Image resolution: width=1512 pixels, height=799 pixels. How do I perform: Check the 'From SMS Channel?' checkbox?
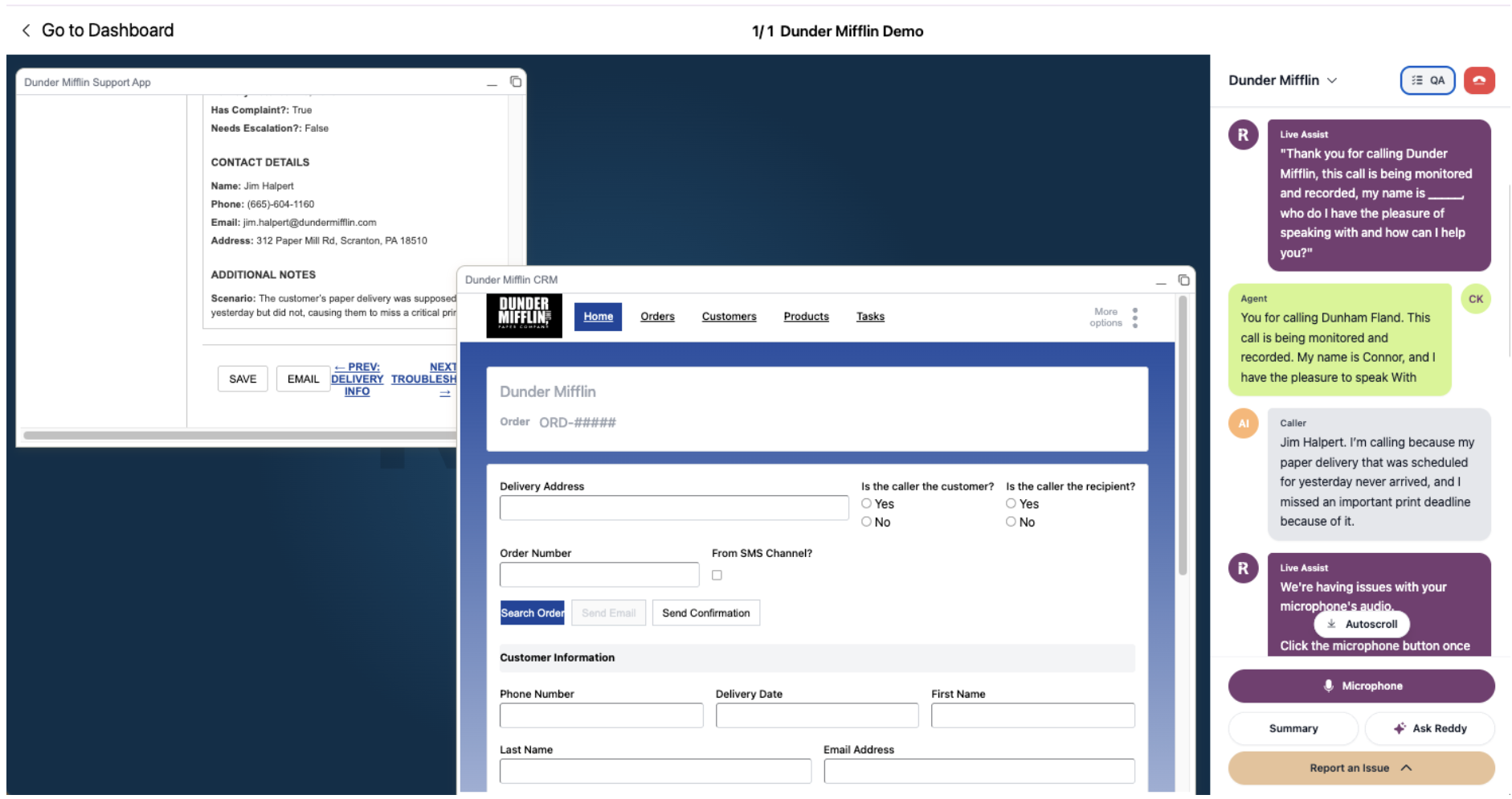pyautogui.click(x=717, y=574)
